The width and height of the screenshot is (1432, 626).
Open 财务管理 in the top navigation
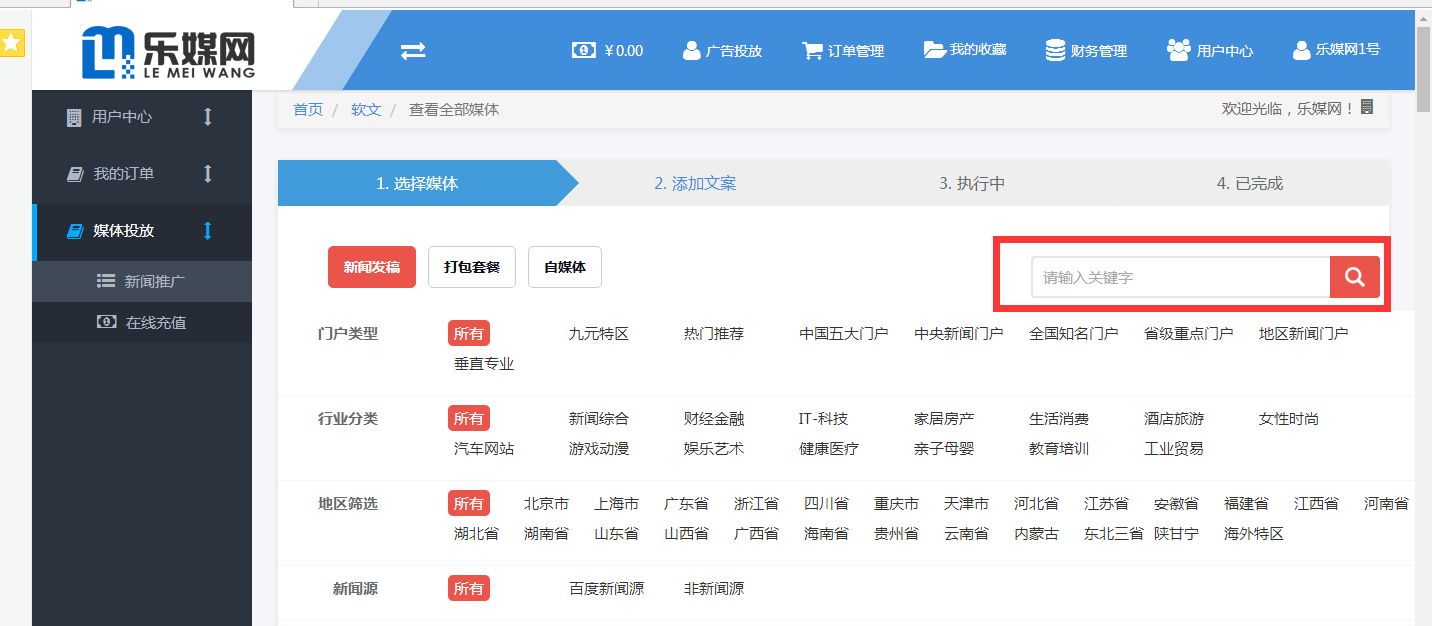[1086, 50]
